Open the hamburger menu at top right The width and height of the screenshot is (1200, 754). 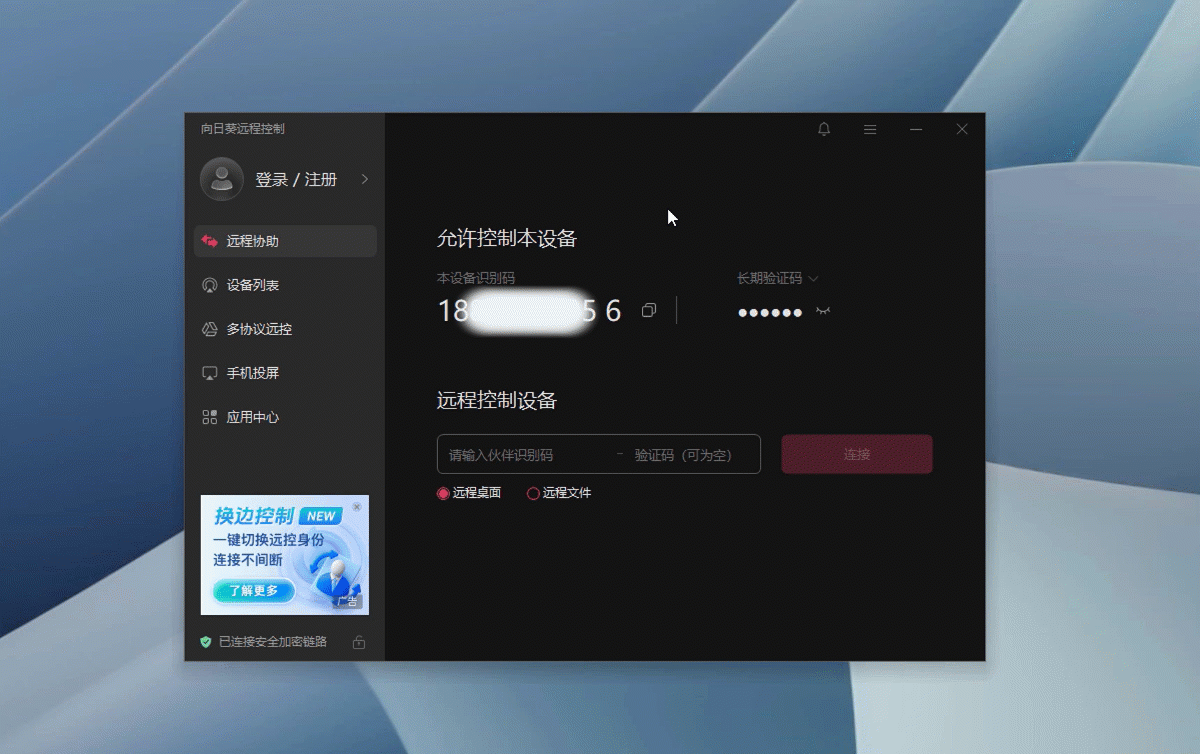pyautogui.click(x=870, y=129)
